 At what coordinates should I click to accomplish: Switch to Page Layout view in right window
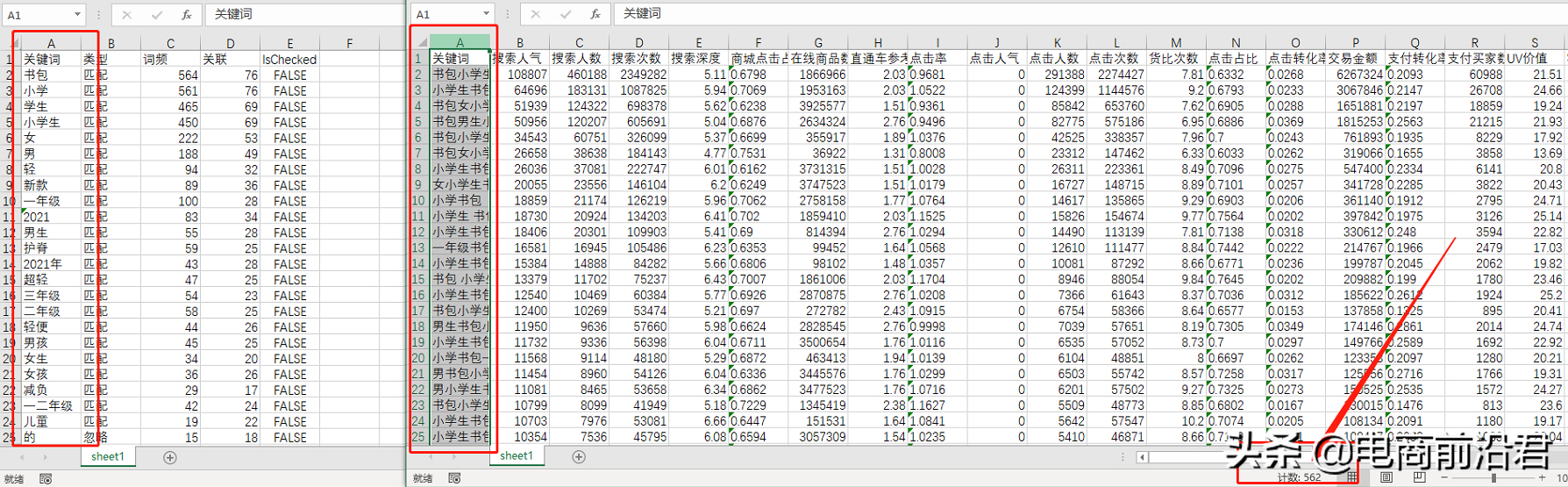(x=1386, y=477)
